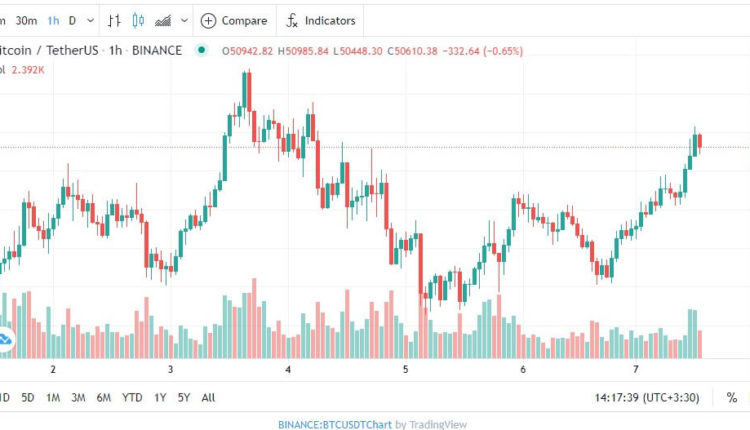Select the All date range button
Screen dimensions: 750x430
(208, 397)
